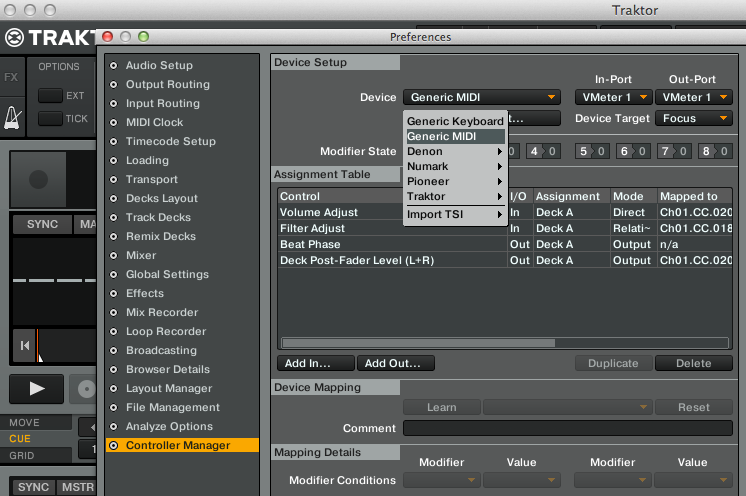Viewport: 746px width, 496px height.
Task: Click the Learn button
Action: tap(442, 408)
